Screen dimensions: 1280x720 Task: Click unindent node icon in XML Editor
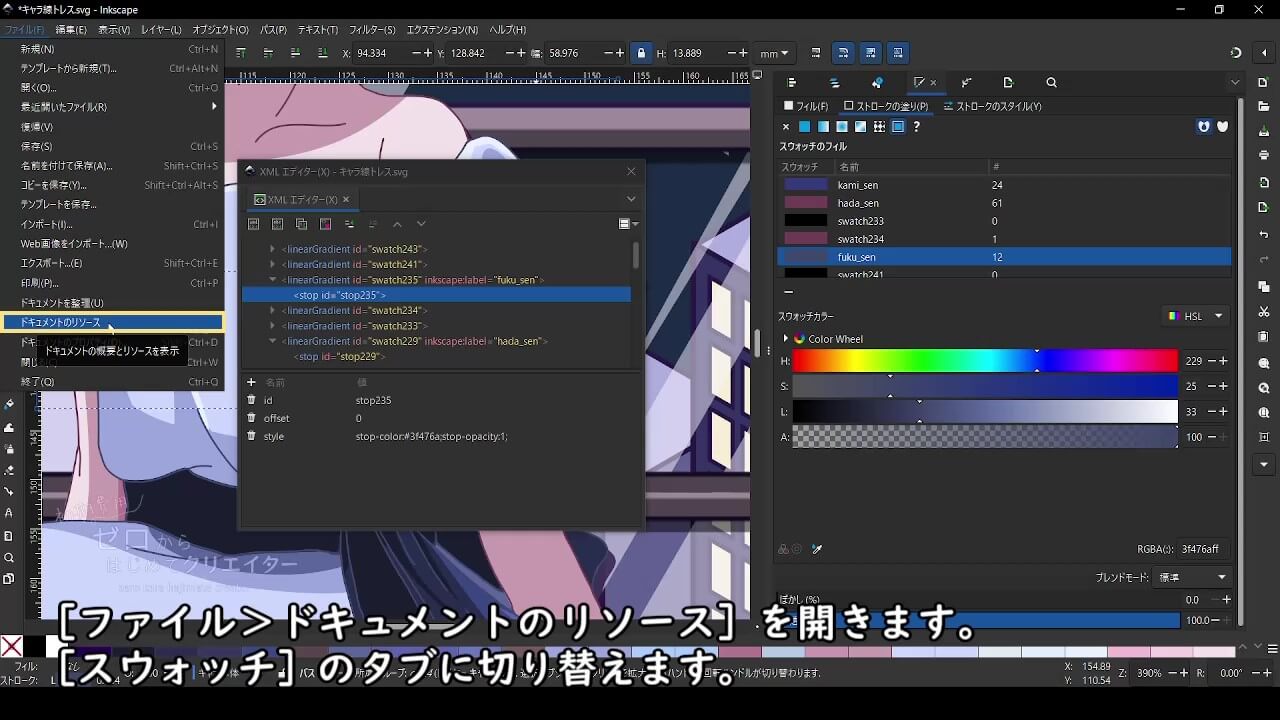349,224
